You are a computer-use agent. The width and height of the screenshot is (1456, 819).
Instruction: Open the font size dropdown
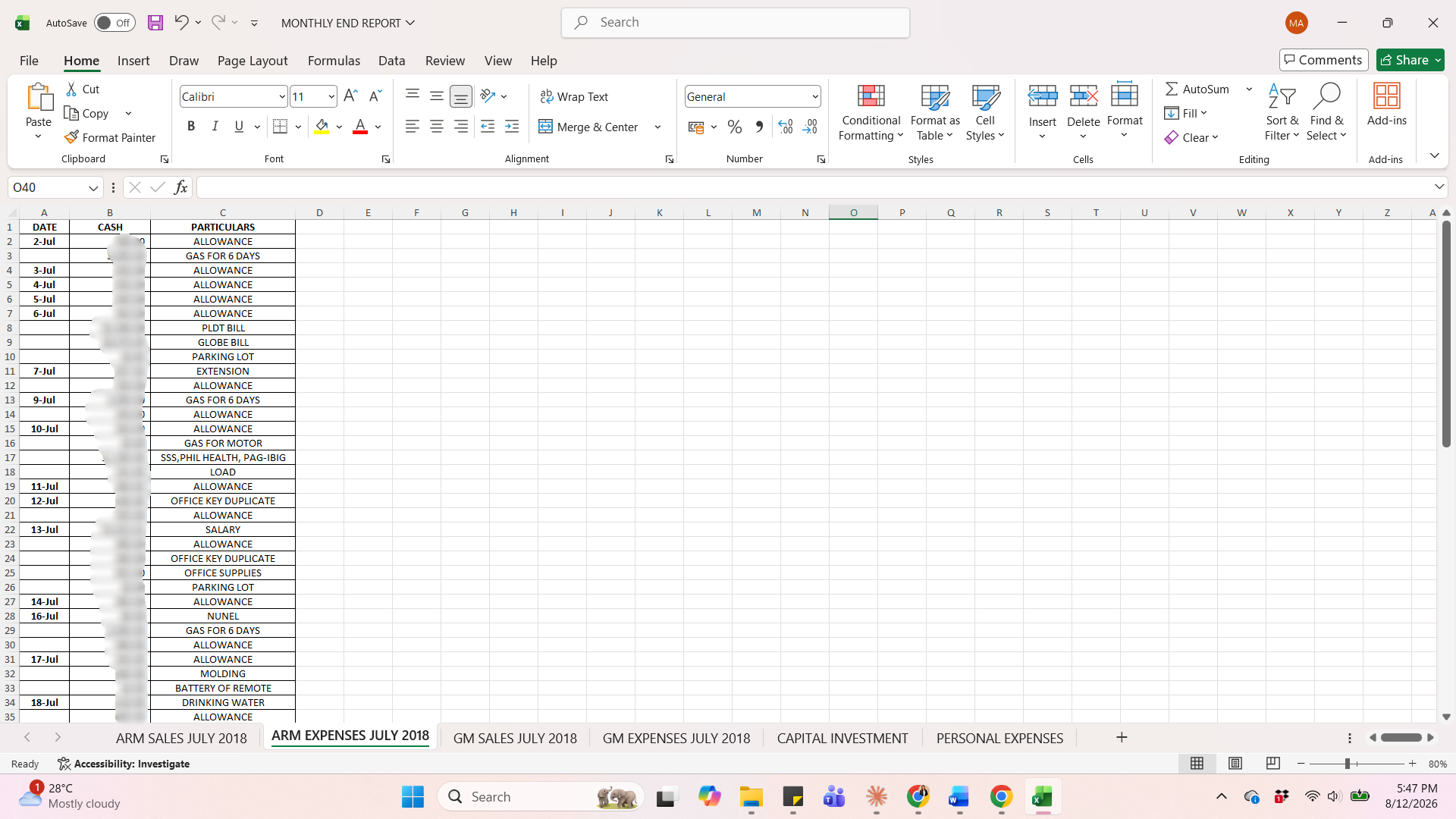click(331, 96)
